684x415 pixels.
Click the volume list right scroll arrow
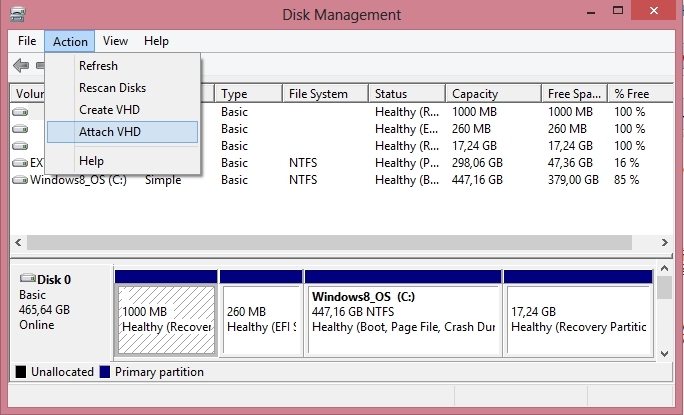pos(664,242)
